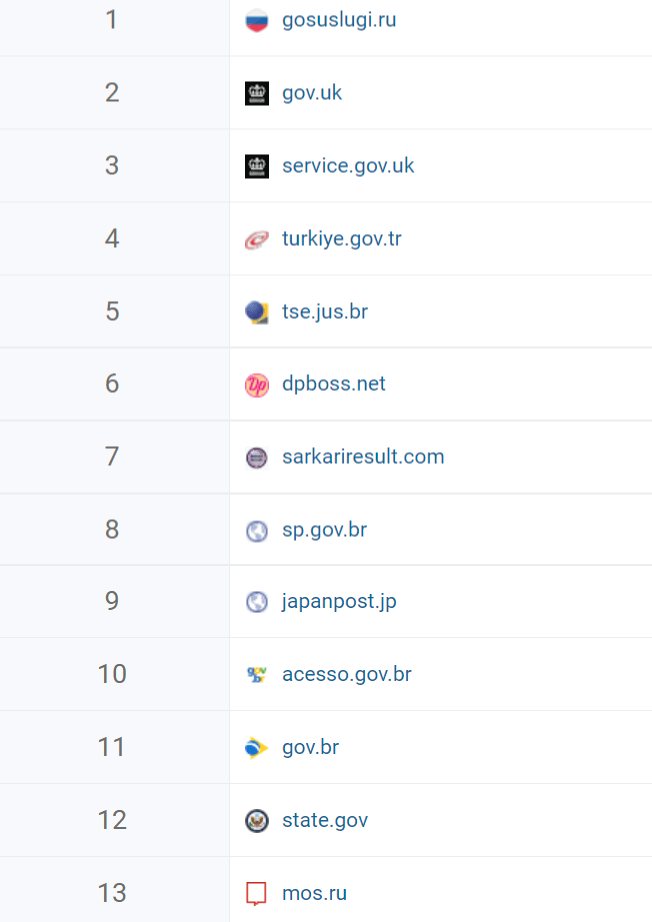This screenshot has height=922, width=652.
Task: Click the yellow-blue icon beside gov.br
Action: [256, 748]
